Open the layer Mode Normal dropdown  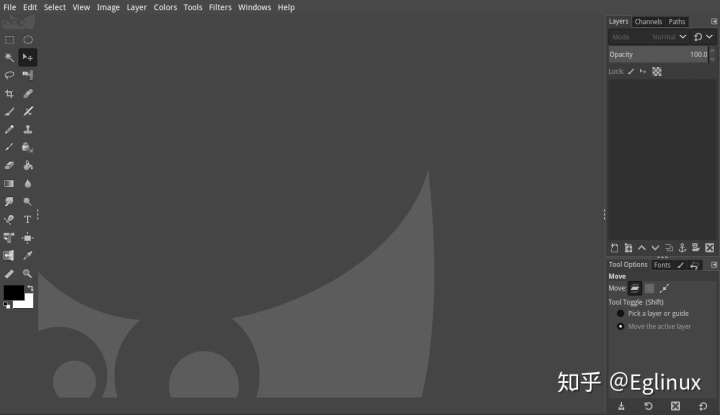point(648,37)
